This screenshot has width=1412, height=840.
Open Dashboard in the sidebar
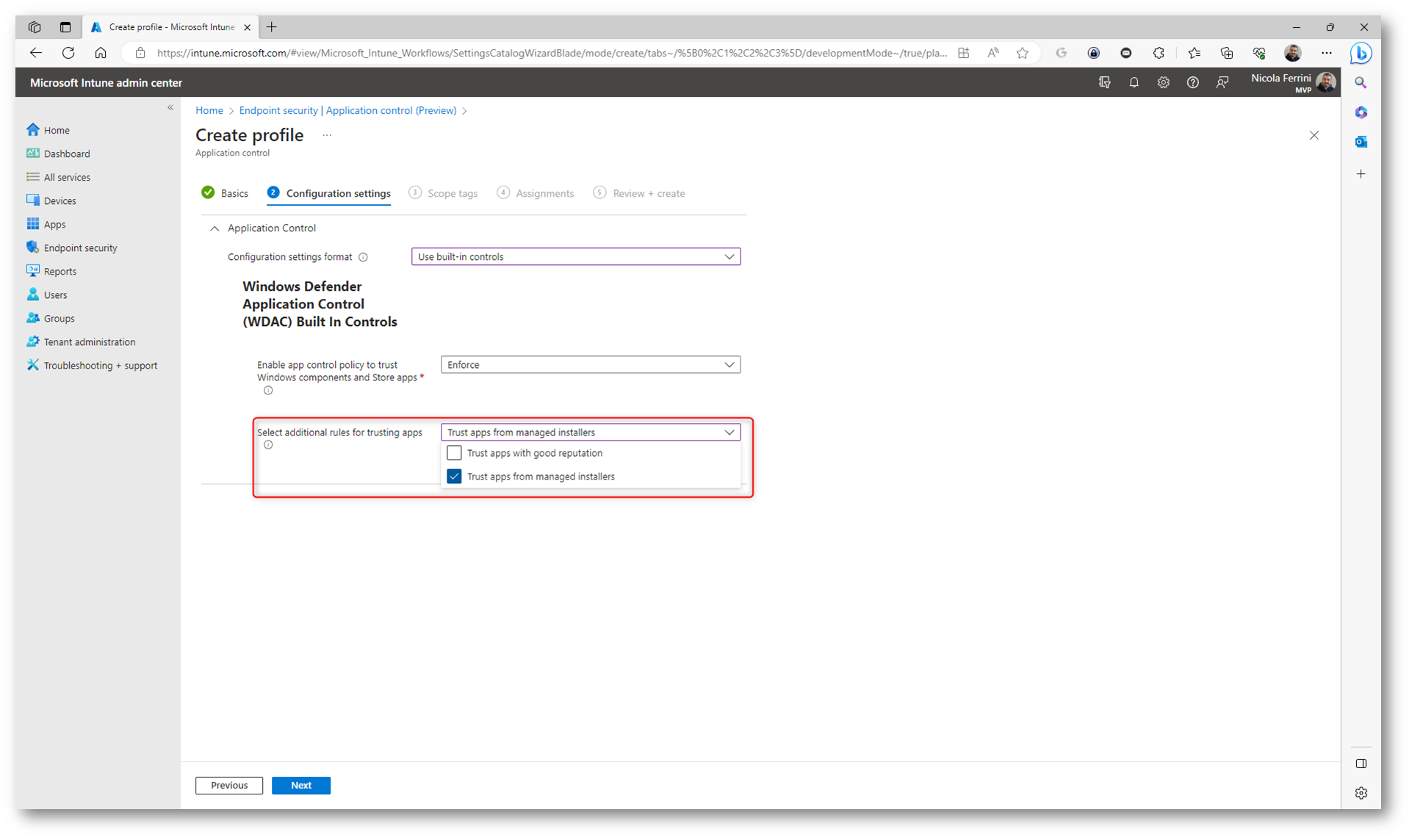[59, 153]
